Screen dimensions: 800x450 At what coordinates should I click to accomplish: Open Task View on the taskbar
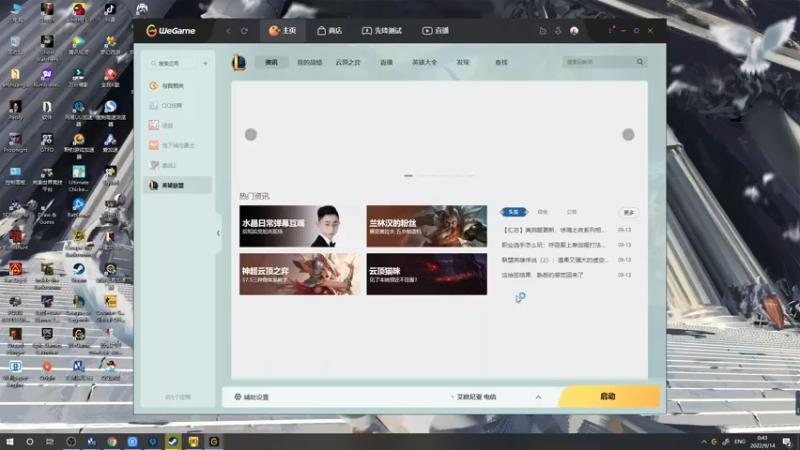pyautogui.click(x=49, y=441)
